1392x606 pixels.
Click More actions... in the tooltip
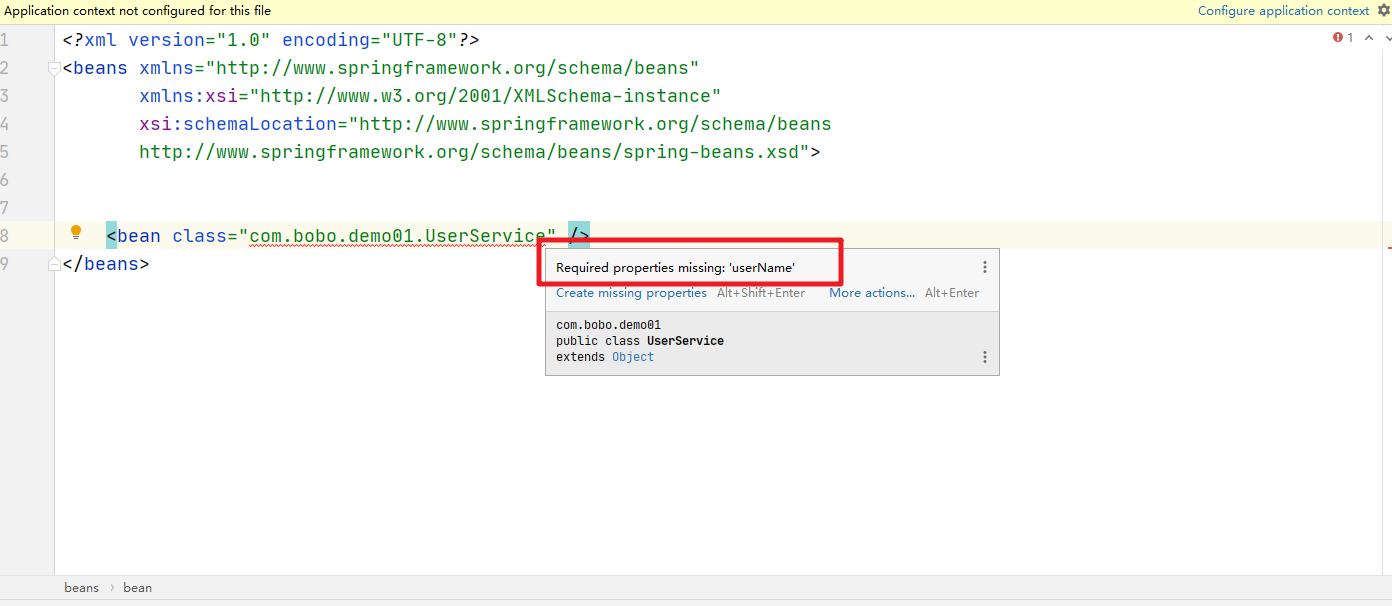[x=872, y=293]
